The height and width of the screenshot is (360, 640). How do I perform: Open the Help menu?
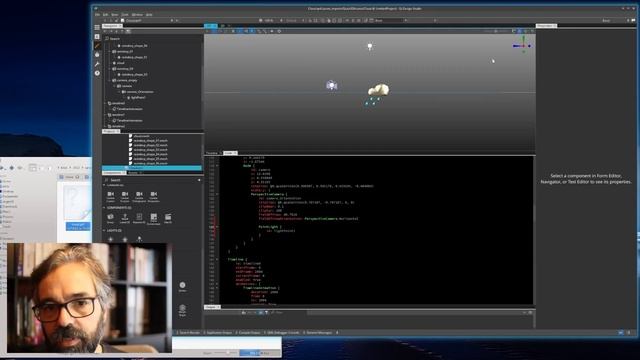tap(149, 15)
